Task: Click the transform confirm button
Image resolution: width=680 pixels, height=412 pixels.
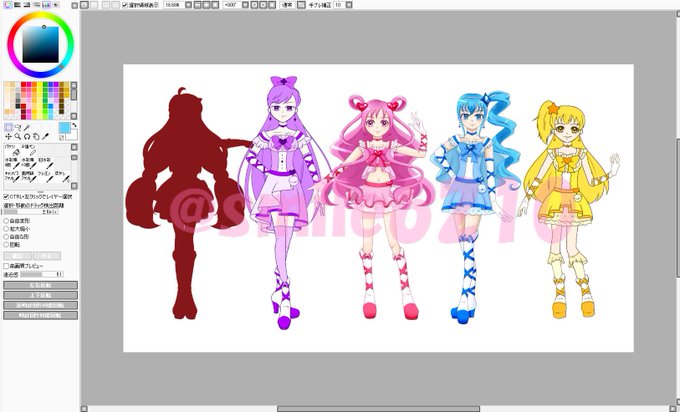Action: coord(17,255)
